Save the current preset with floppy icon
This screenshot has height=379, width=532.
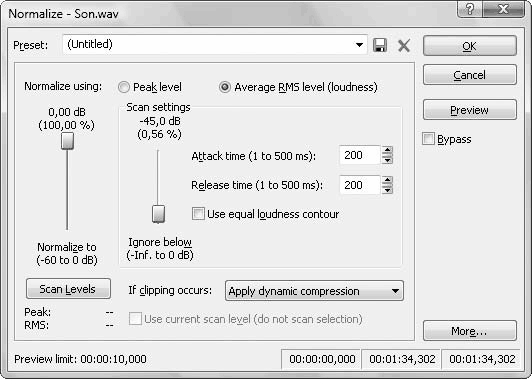pos(380,45)
